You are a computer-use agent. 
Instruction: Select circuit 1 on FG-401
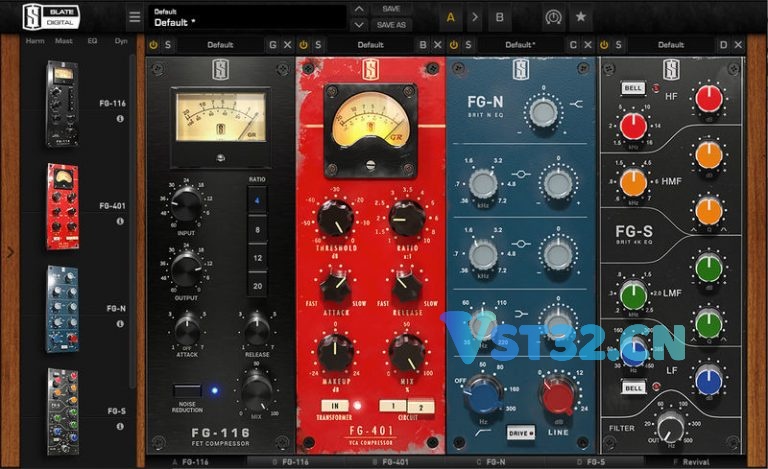(x=393, y=406)
